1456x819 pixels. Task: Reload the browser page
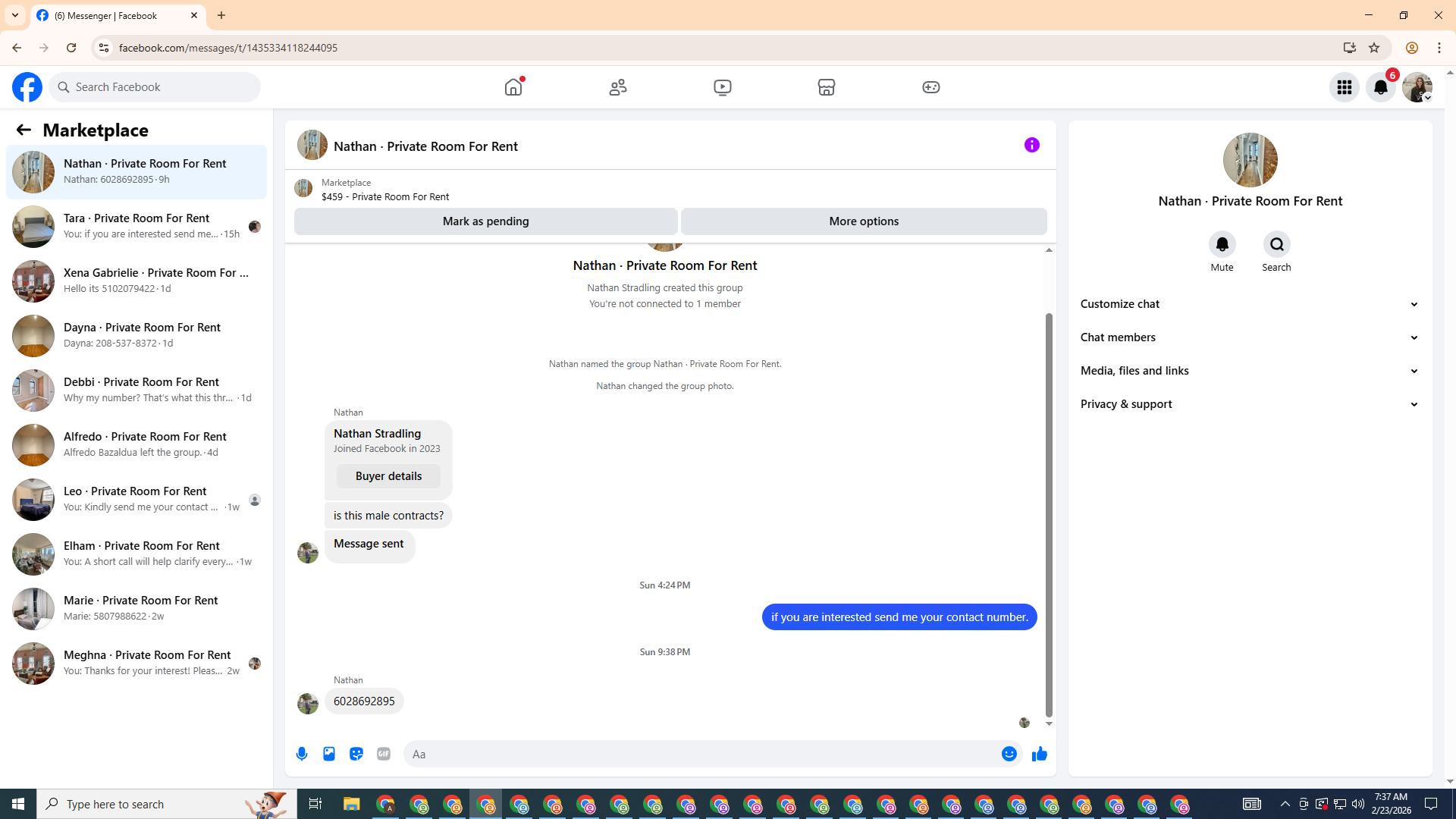tap(71, 48)
